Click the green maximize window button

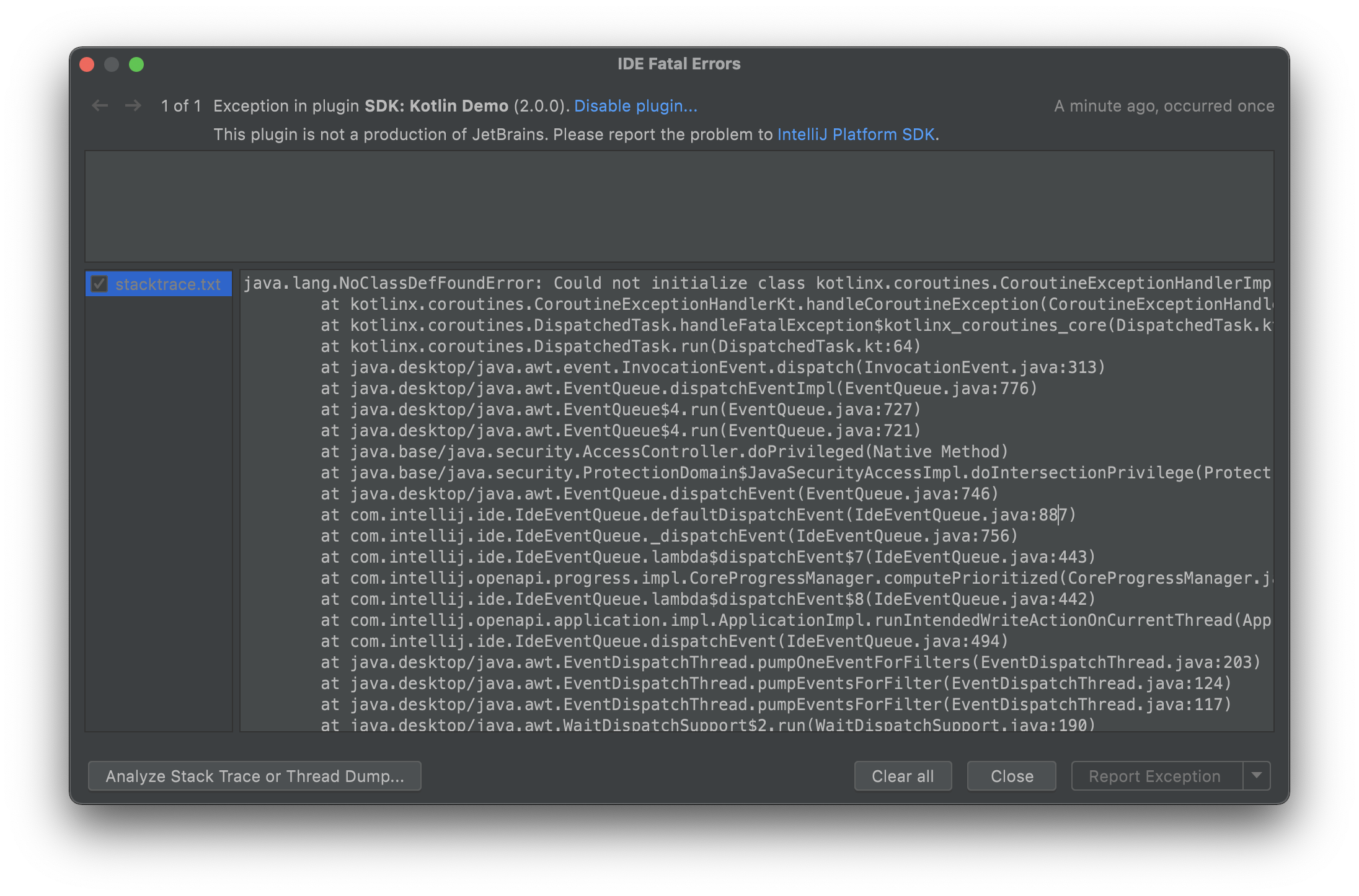point(136,64)
